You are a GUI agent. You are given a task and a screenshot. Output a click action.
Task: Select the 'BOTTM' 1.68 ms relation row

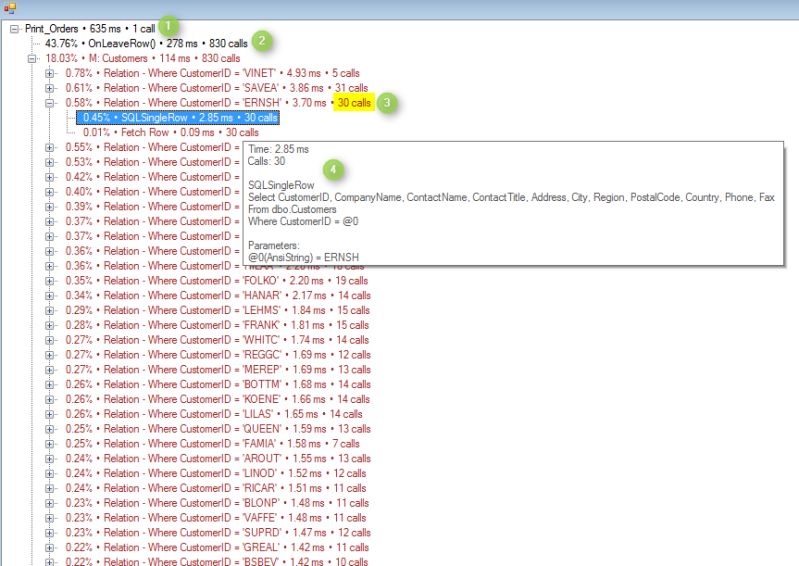pyautogui.click(x=218, y=385)
